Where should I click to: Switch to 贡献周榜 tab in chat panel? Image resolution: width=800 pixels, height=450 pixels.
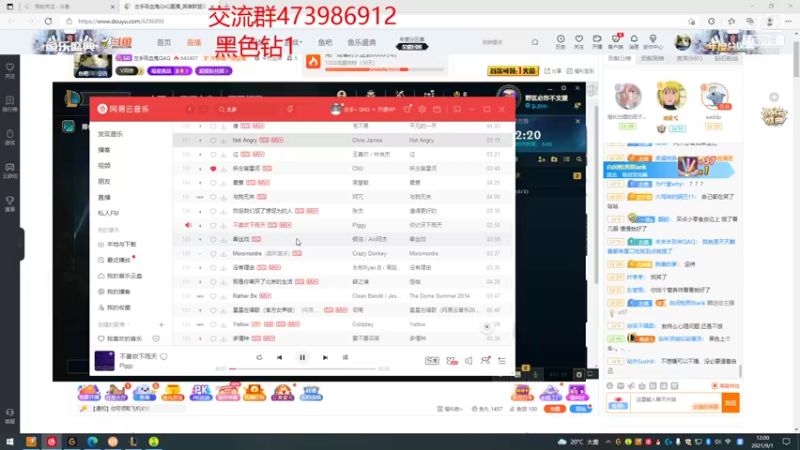(x=652, y=59)
